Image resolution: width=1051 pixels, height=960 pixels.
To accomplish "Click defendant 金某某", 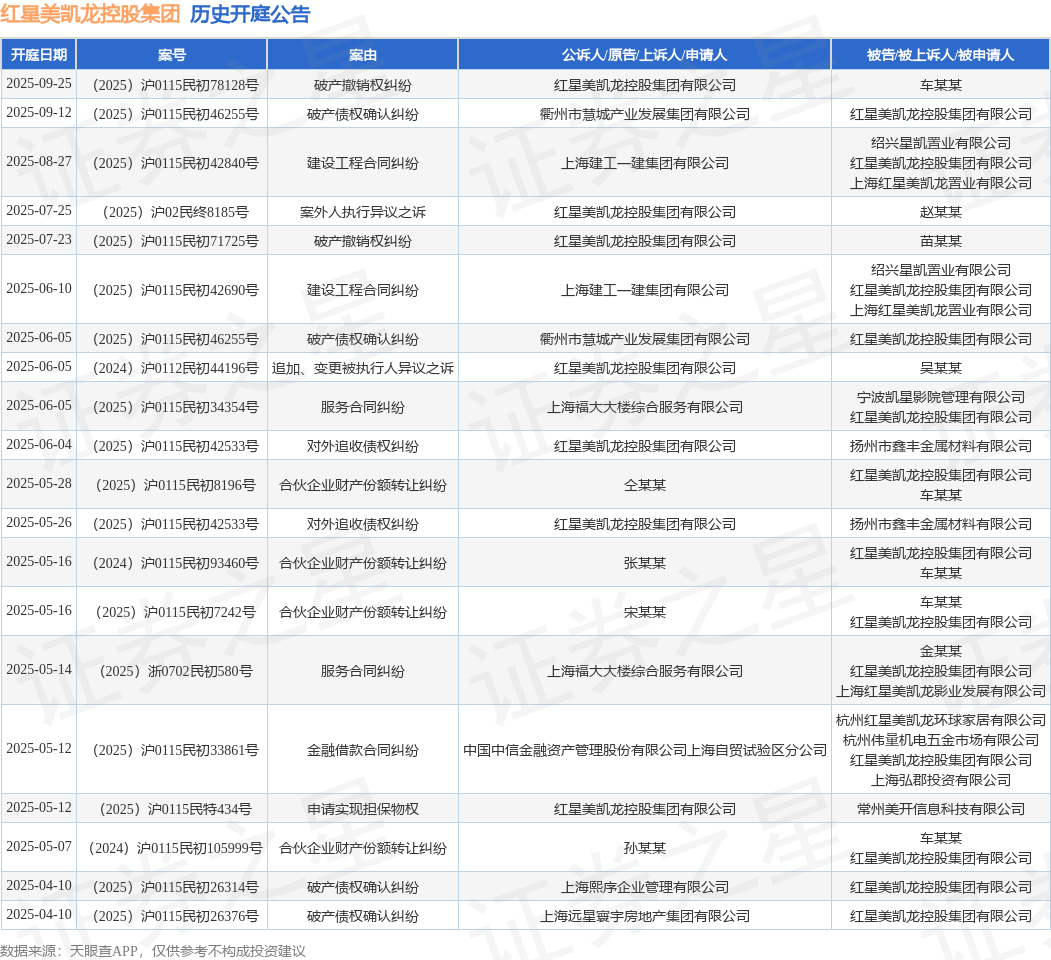I will (940, 651).
